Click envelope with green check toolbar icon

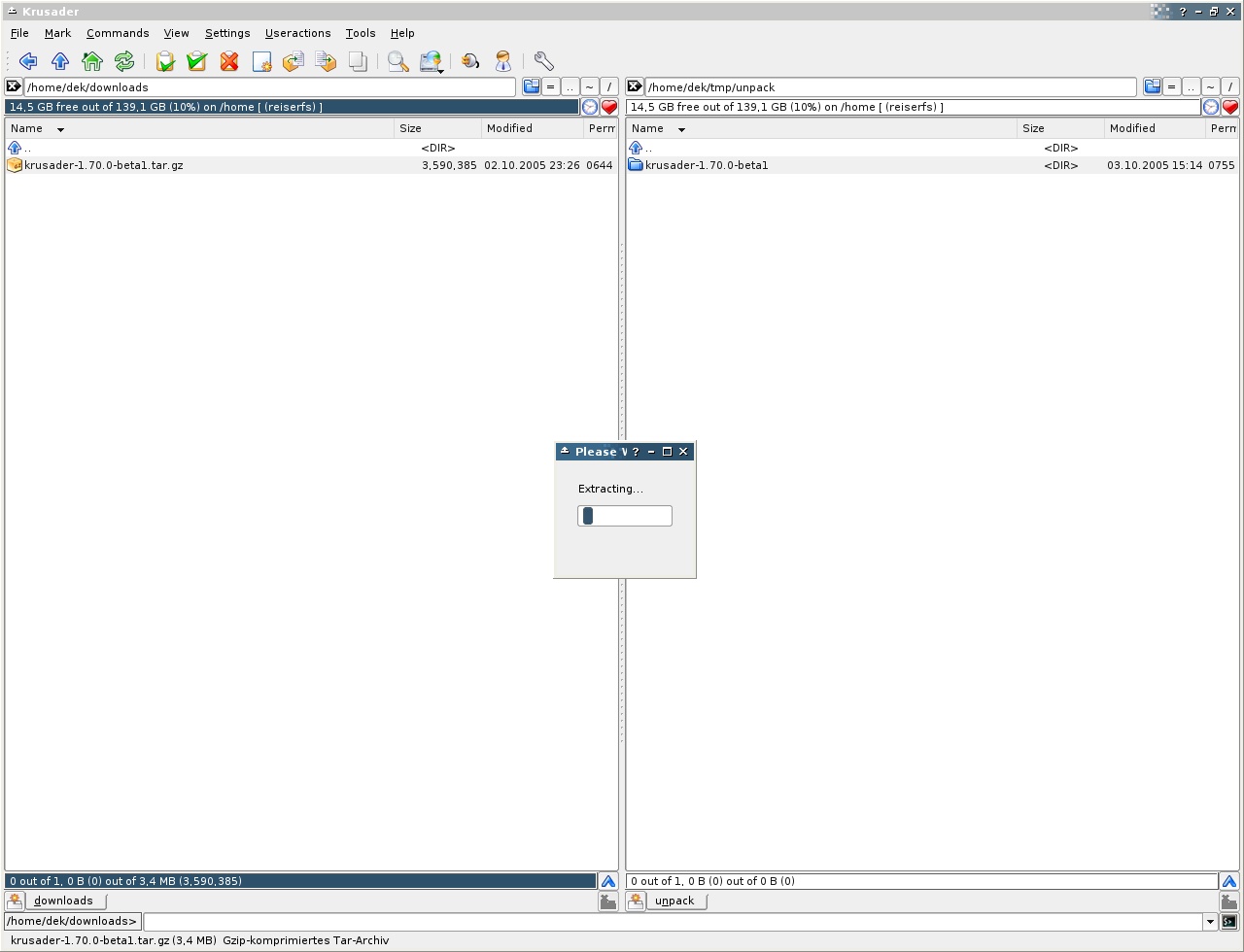[197, 61]
